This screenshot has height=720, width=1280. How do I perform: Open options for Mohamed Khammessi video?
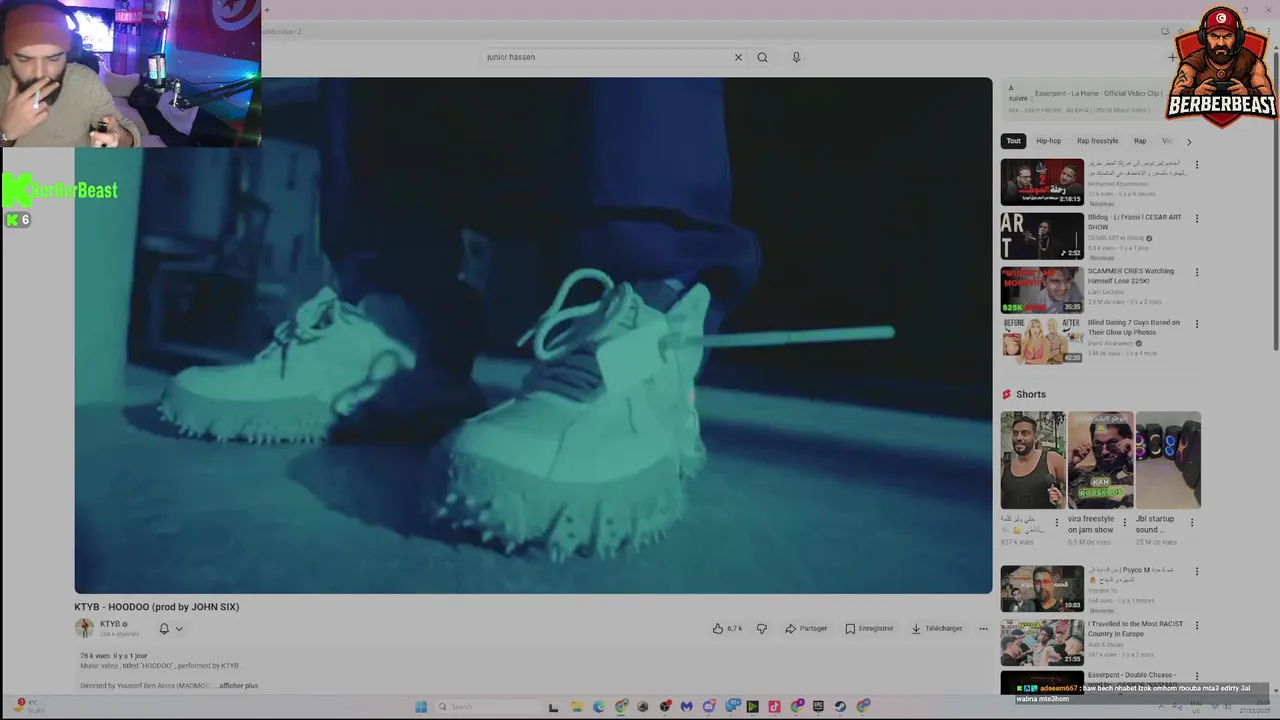tap(1197, 164)
